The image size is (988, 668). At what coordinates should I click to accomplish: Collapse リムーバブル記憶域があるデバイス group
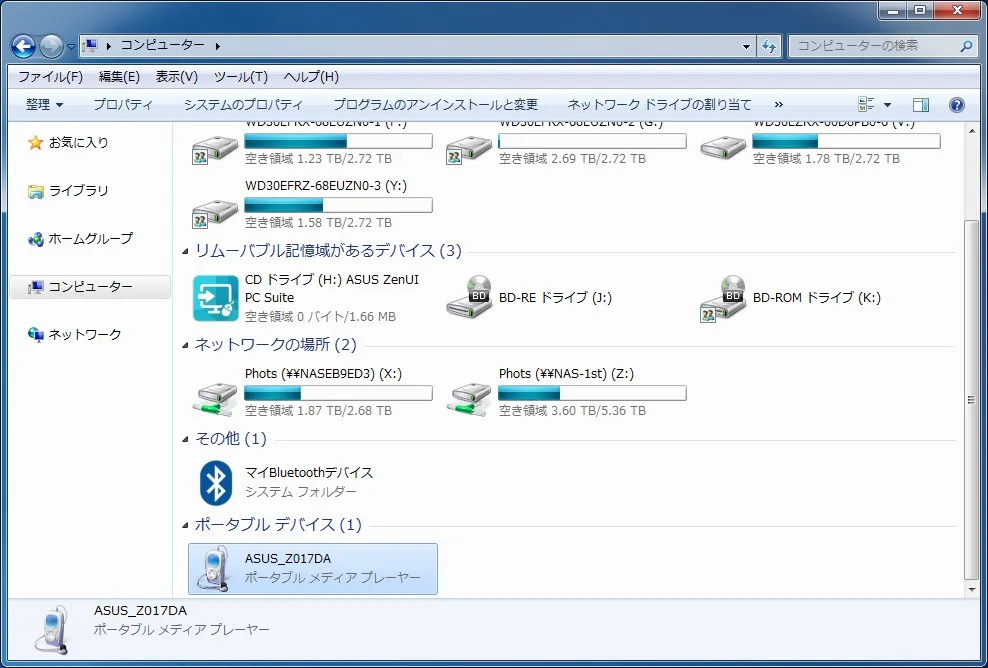(185, 252)
